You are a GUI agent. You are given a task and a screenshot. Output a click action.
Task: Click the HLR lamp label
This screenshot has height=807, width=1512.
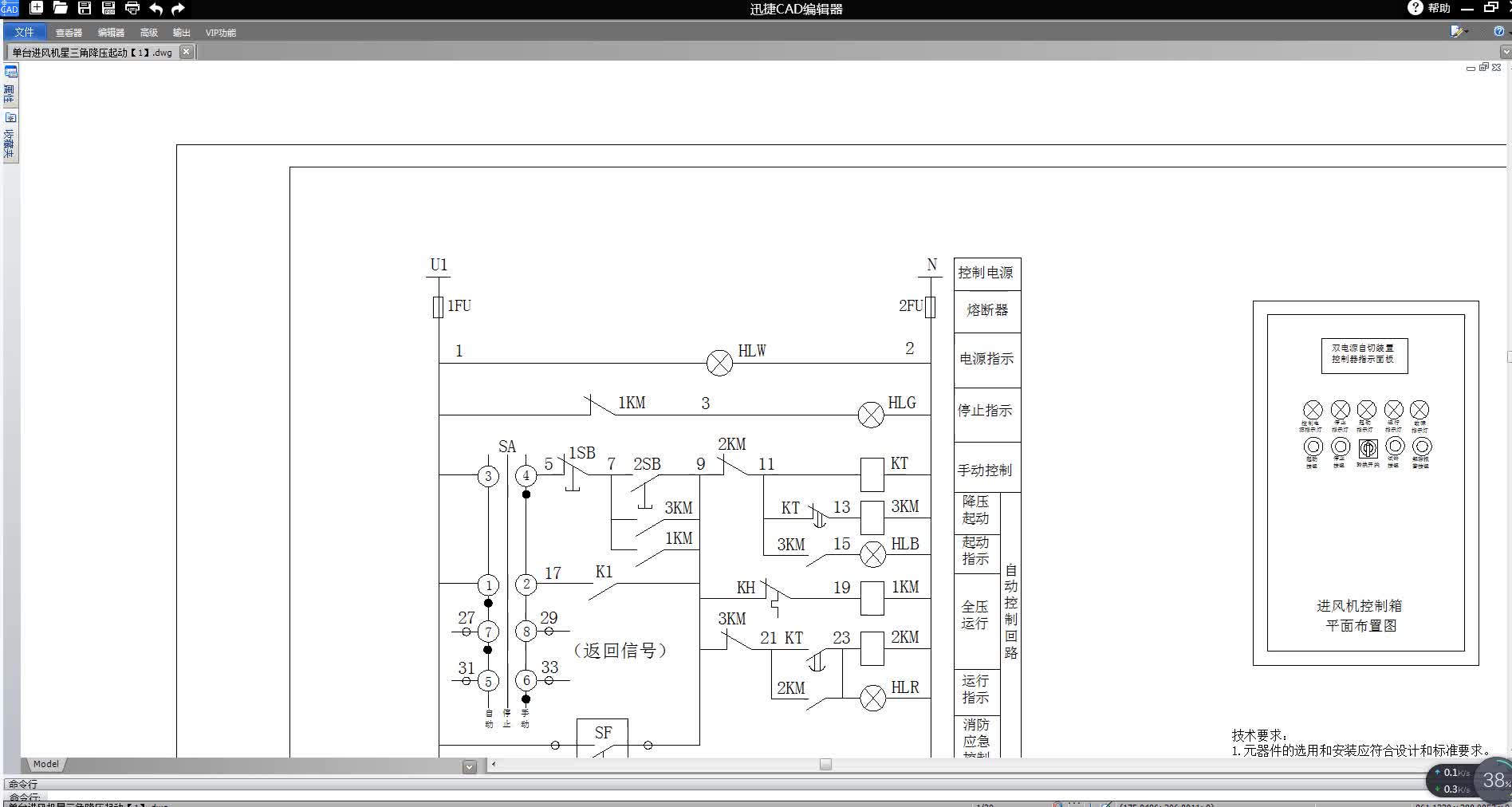(x=905, y=687)
